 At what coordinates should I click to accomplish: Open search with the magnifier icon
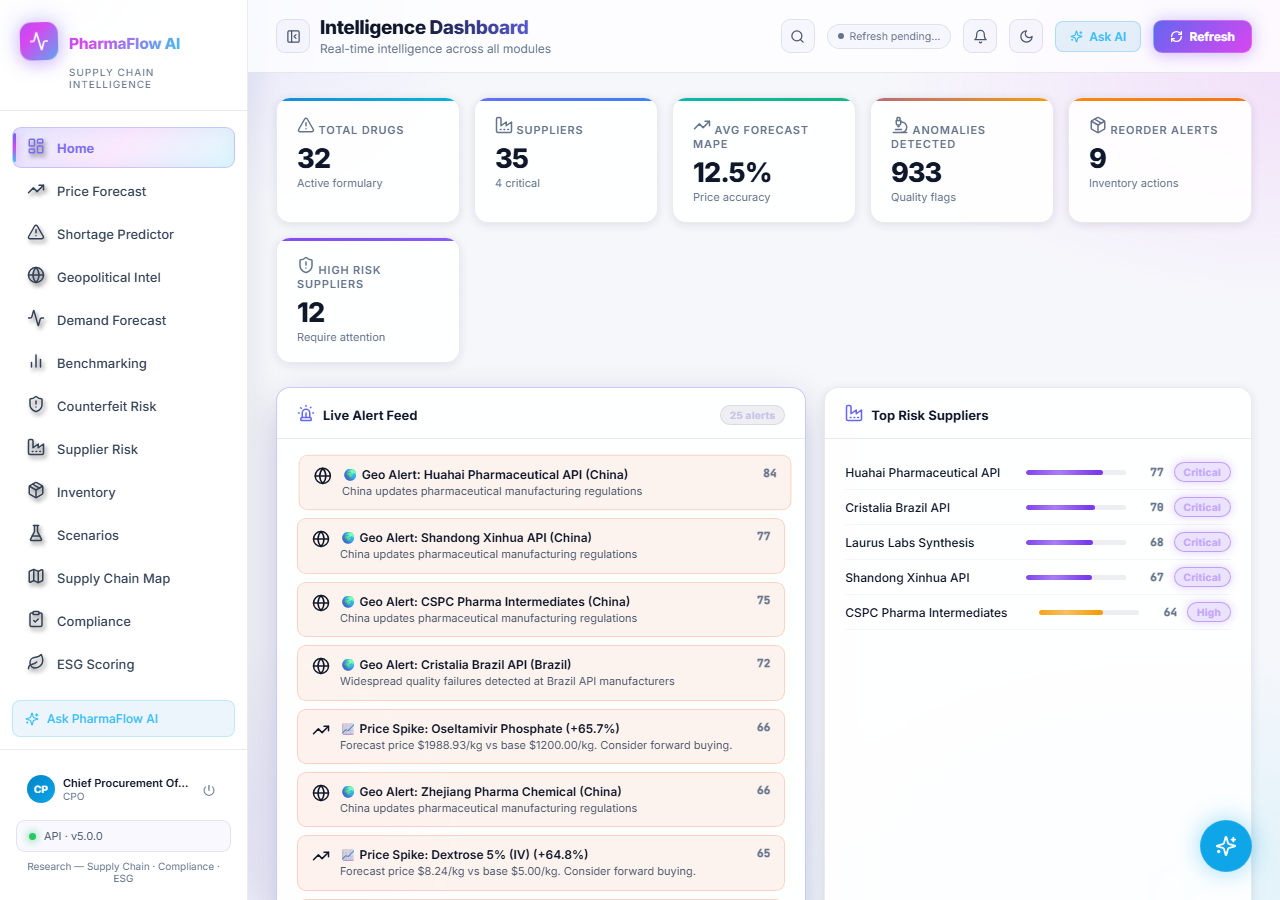click(797, 36)
